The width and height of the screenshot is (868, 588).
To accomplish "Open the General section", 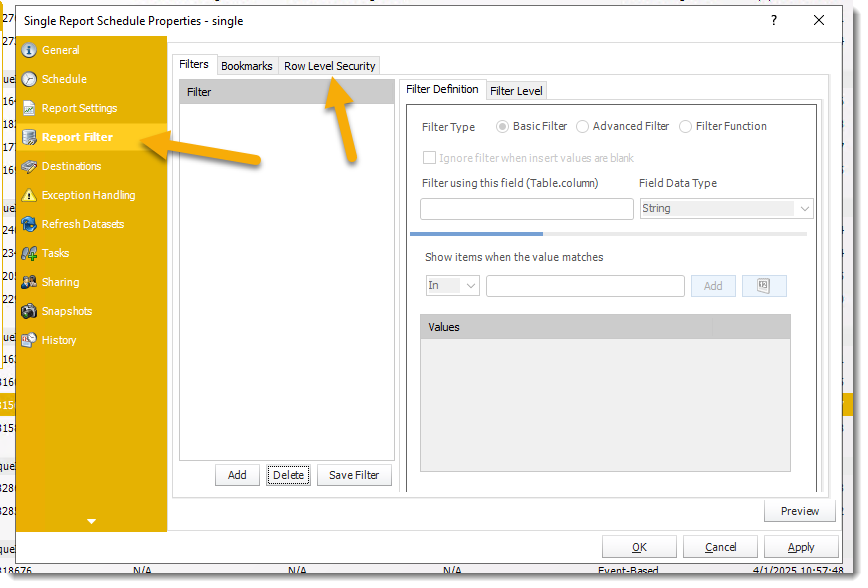I will 60,50.
